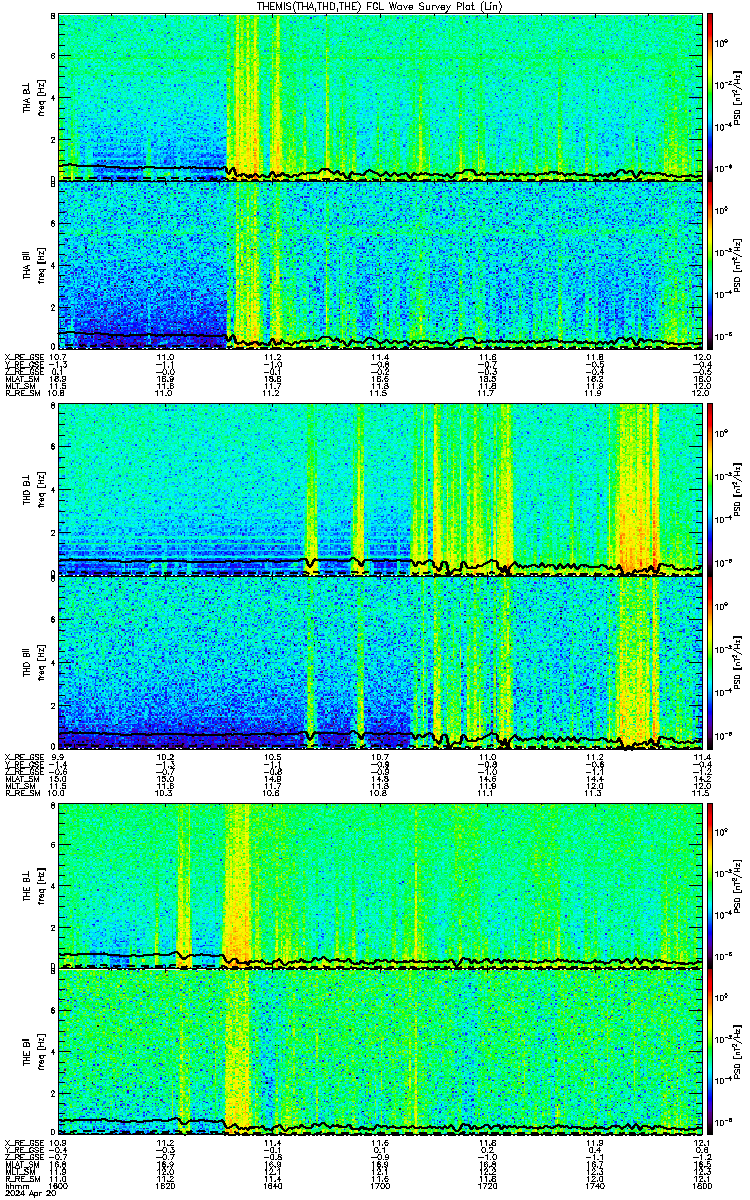
Task: Click the 10.9 X_RE_GSE value under THE panels
Action: (x=59, y=1143)
